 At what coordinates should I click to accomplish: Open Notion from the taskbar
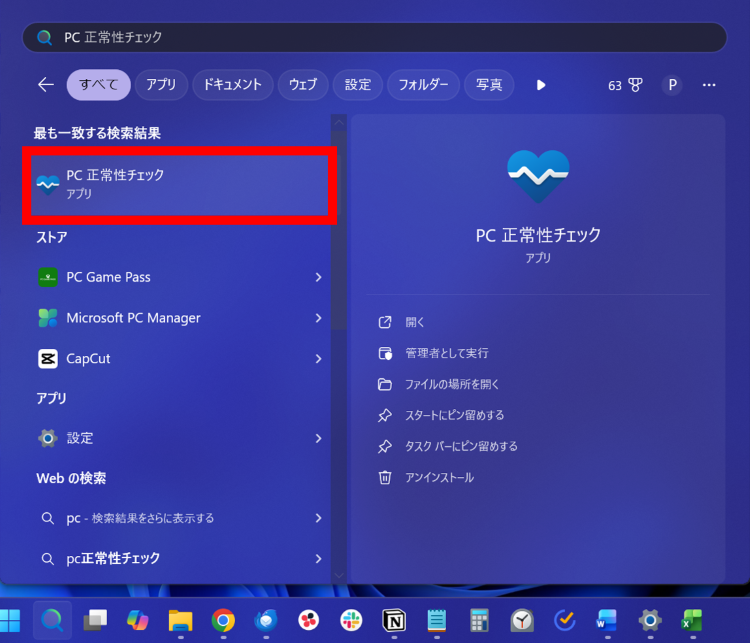pyautogui.click(x=394, y=621)
